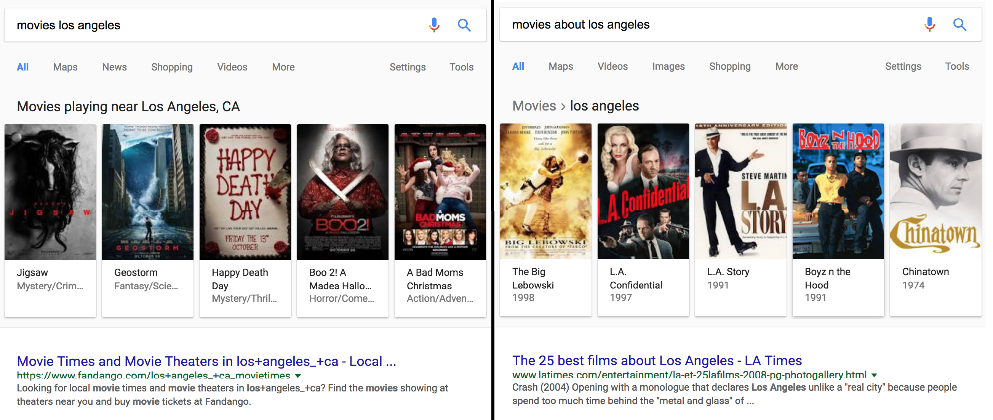
Task: Open Shopping tab in left results
Action: click(172, 67)
